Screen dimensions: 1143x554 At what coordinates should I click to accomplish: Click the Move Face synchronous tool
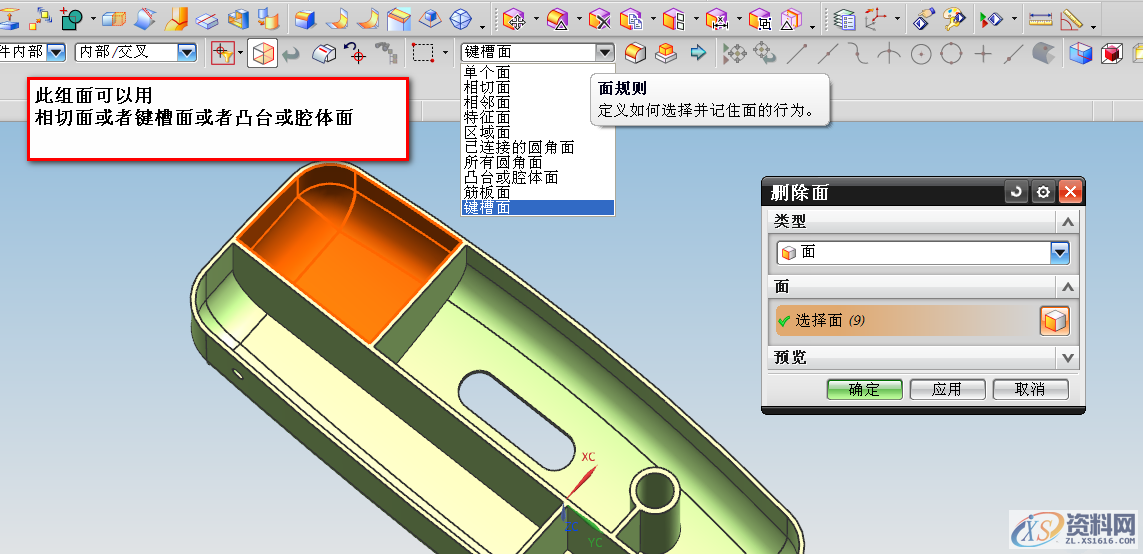click(515, 18)
